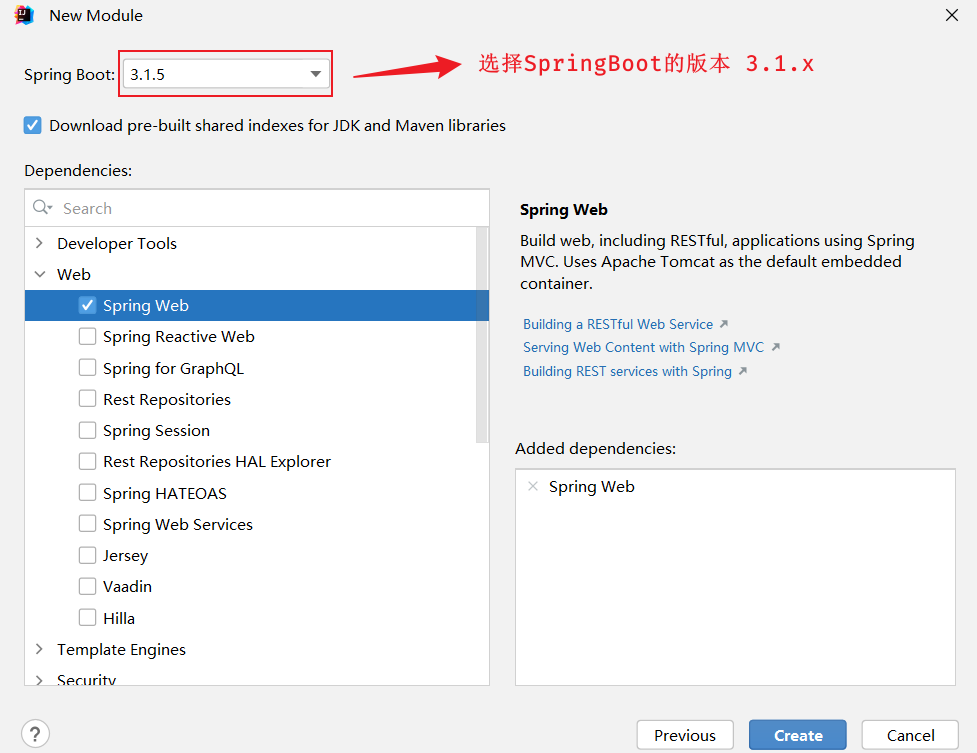Tick the Spring Web Services checkbox

(87, 524)
